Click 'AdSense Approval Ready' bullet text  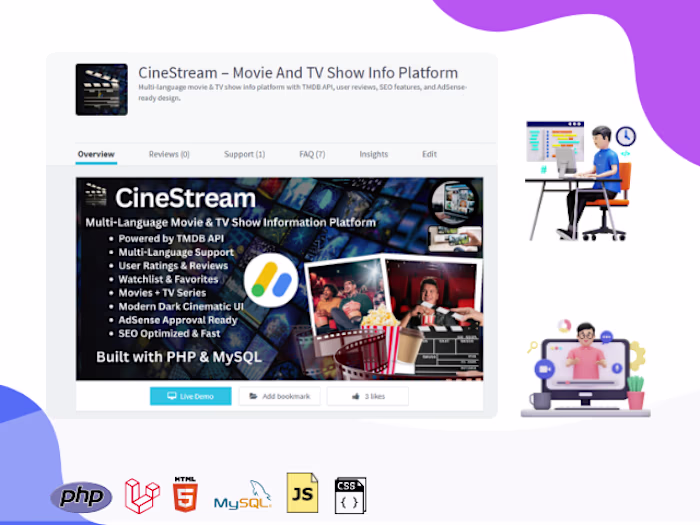178,320
